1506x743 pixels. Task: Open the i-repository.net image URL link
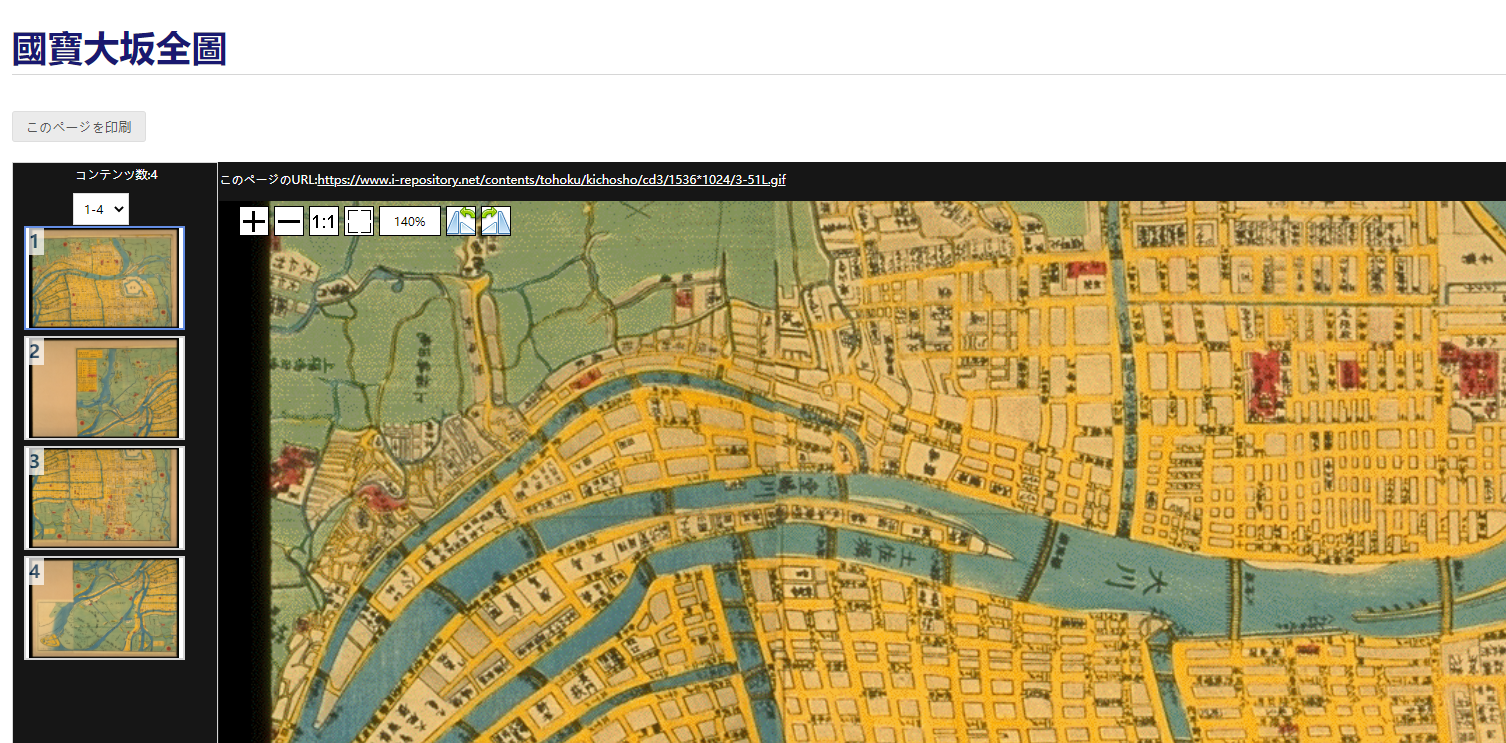551,180
